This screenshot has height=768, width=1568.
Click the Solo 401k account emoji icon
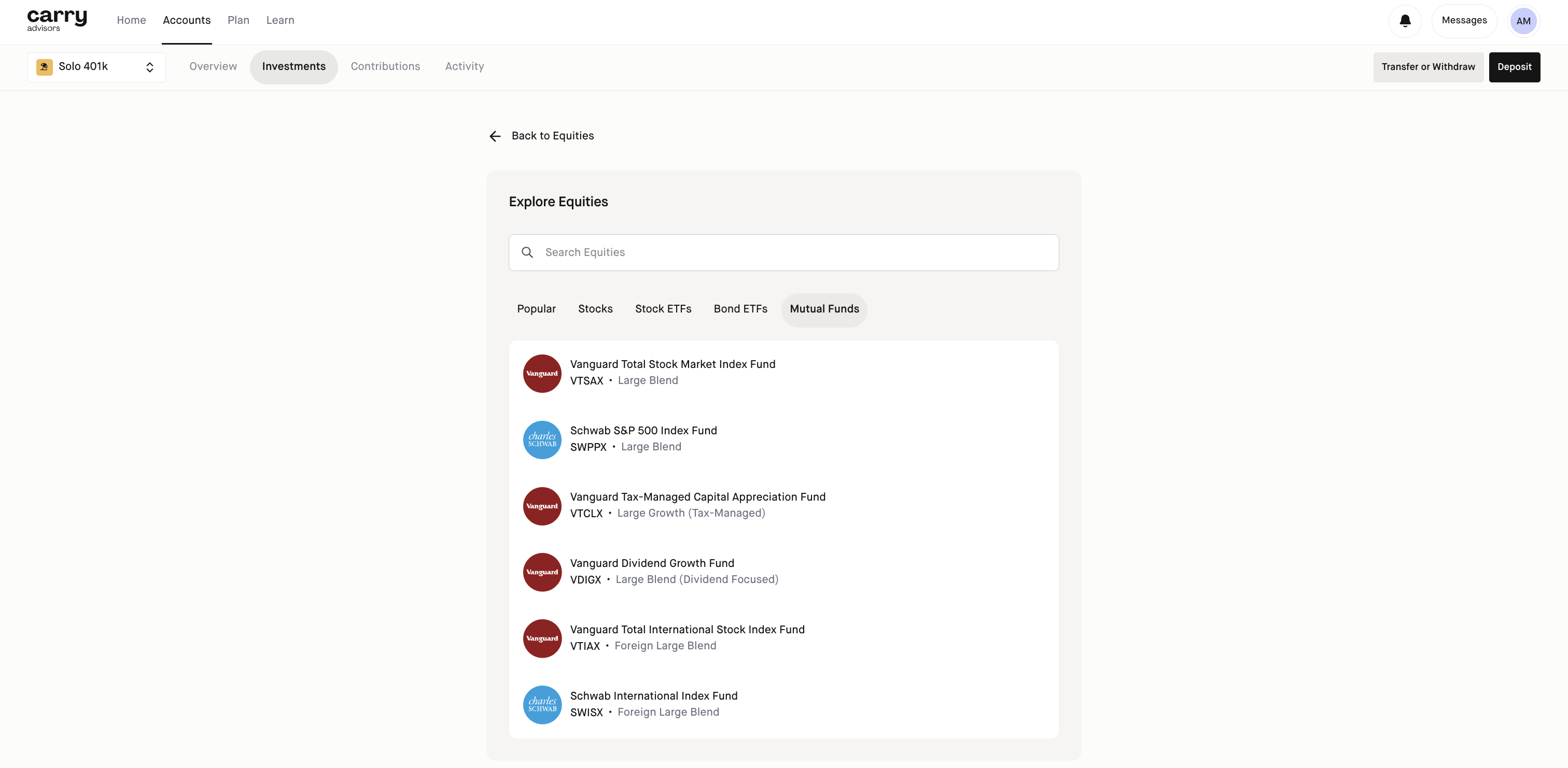[45, 67]
